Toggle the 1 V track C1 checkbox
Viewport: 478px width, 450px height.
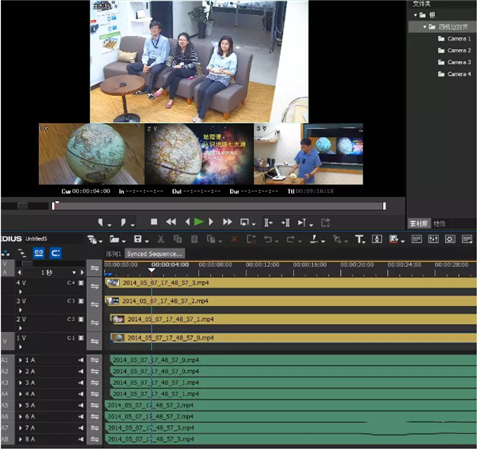tap(81, 338)
